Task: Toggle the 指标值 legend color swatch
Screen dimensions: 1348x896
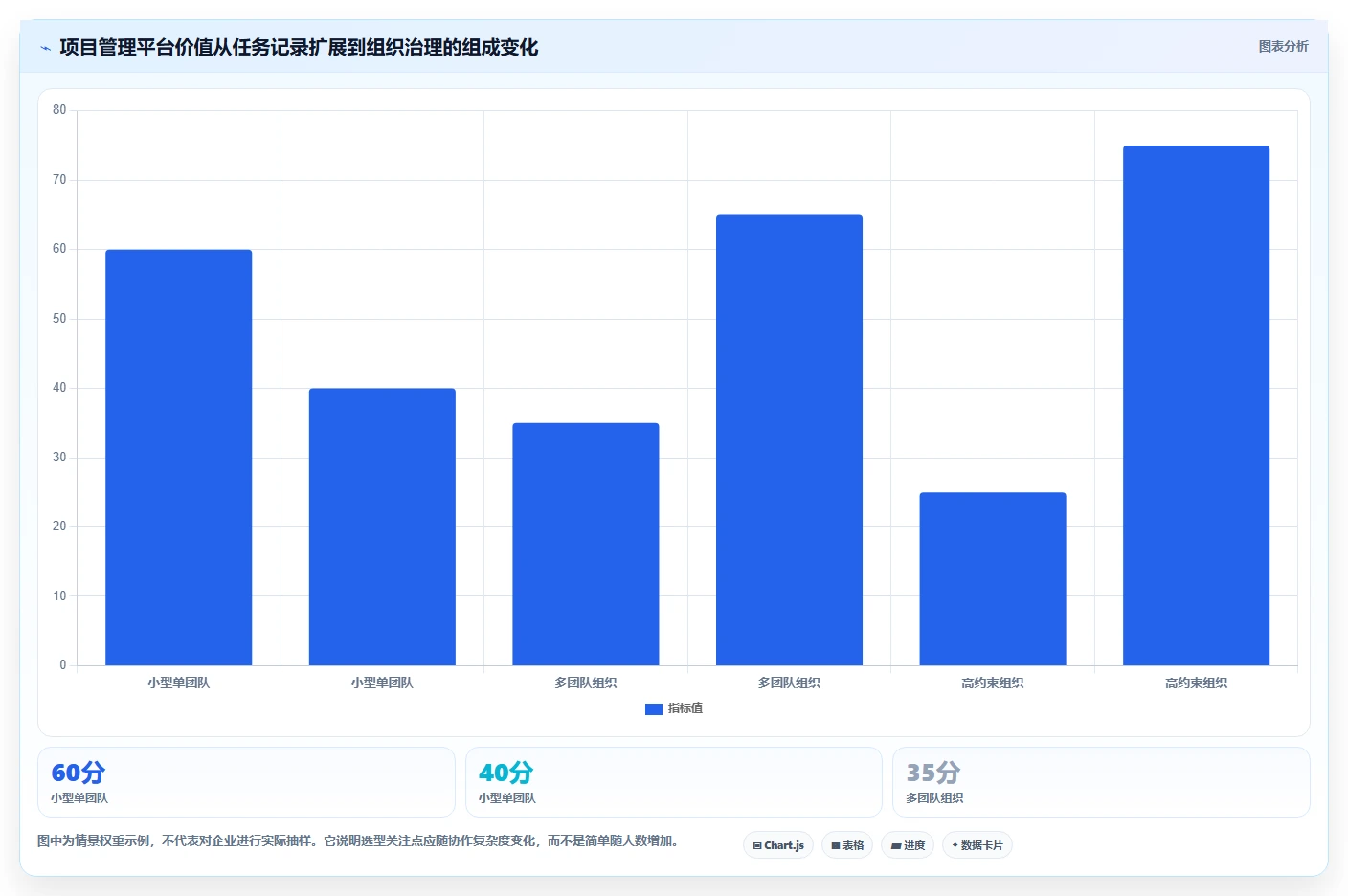Action: click(654, 709)
